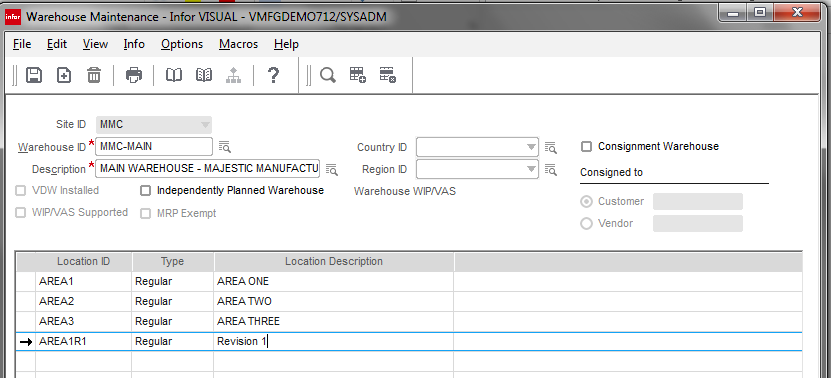Maximize the Warehouse Maintenance window
The image size is (831, 378).
pos(760,14)
